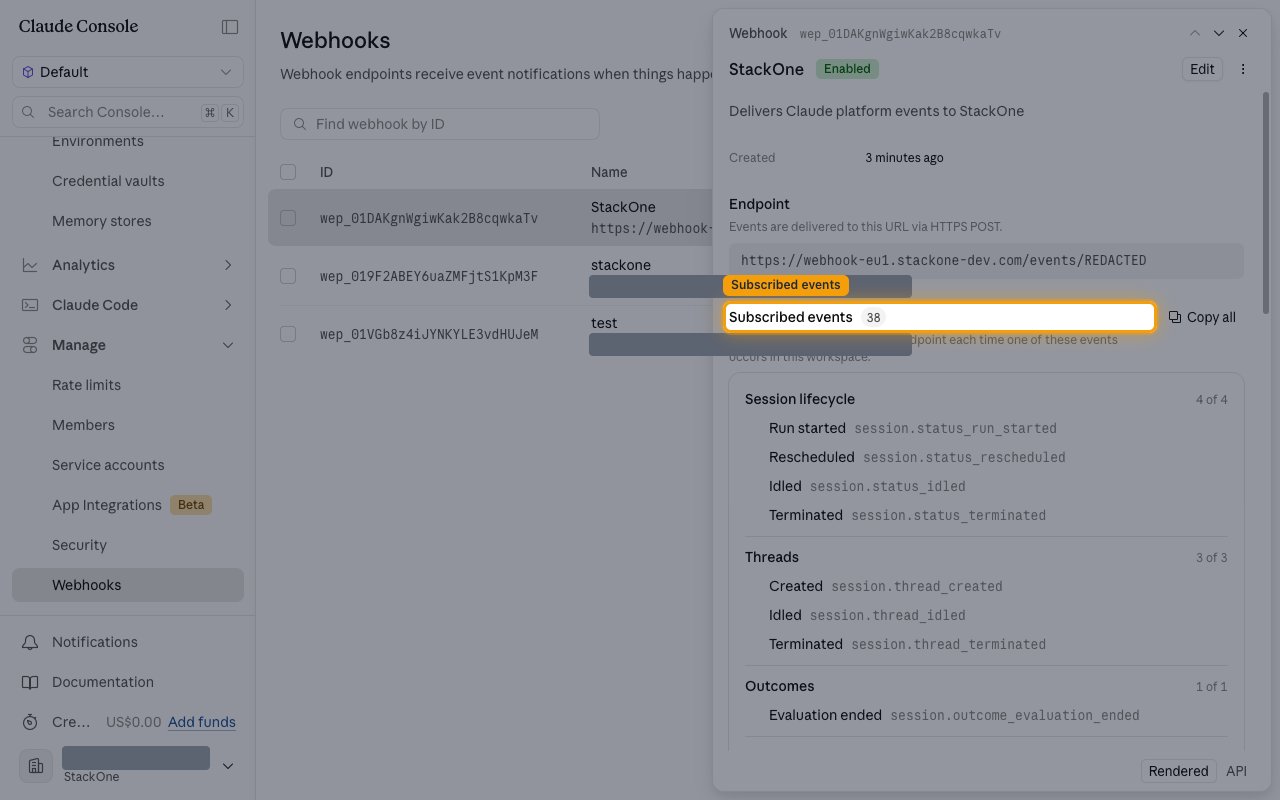Expand the organization switcher chevron
This screenshot has height=800, width=1280.
[x=228, y=766]
